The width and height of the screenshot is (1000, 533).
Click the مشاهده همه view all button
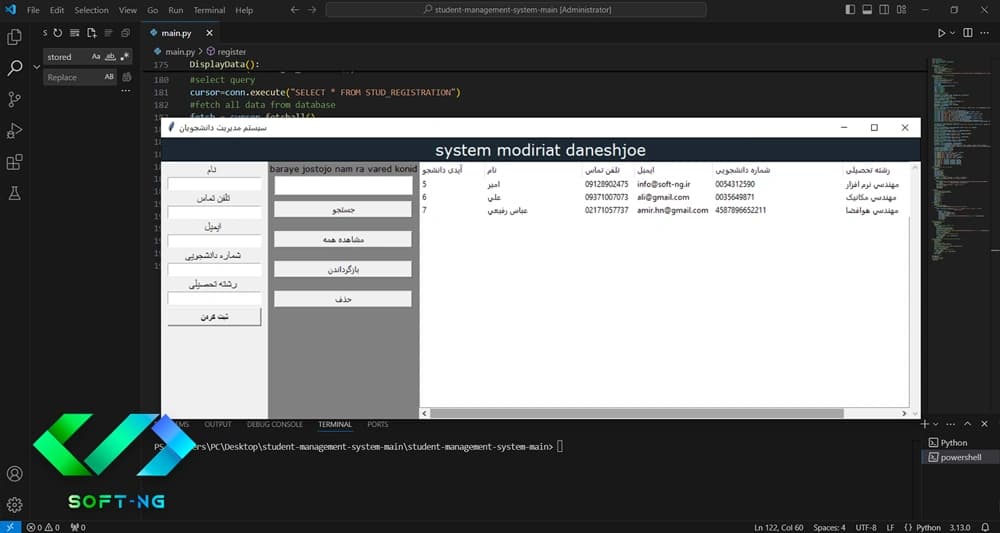[x=343, y=239]
